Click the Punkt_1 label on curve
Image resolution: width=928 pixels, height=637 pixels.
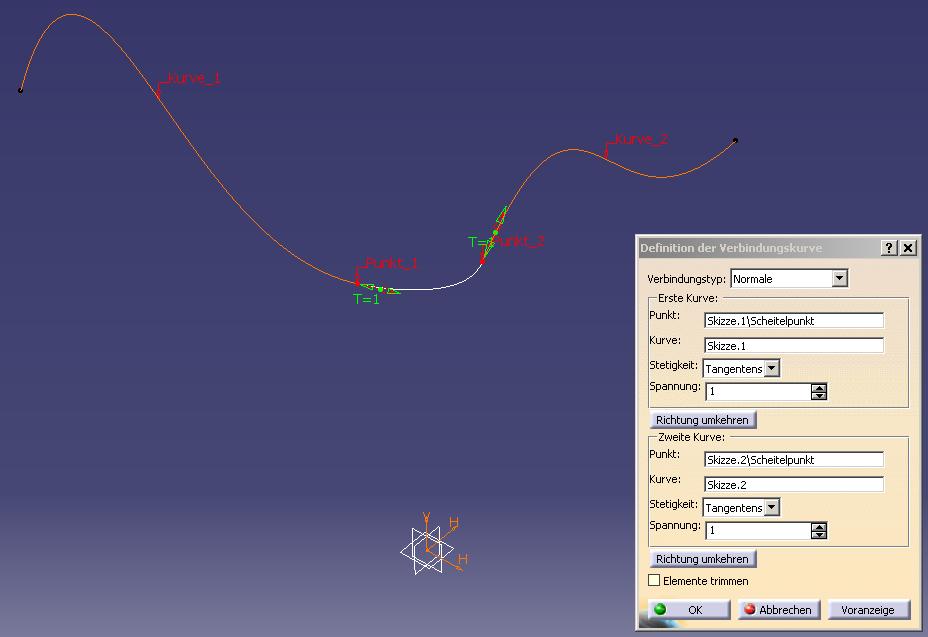pyautogui.click(x=391, y=263)
